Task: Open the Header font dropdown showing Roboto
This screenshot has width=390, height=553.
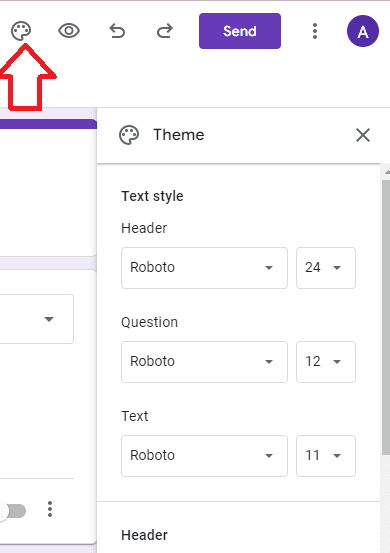Action: coord(204,268)
